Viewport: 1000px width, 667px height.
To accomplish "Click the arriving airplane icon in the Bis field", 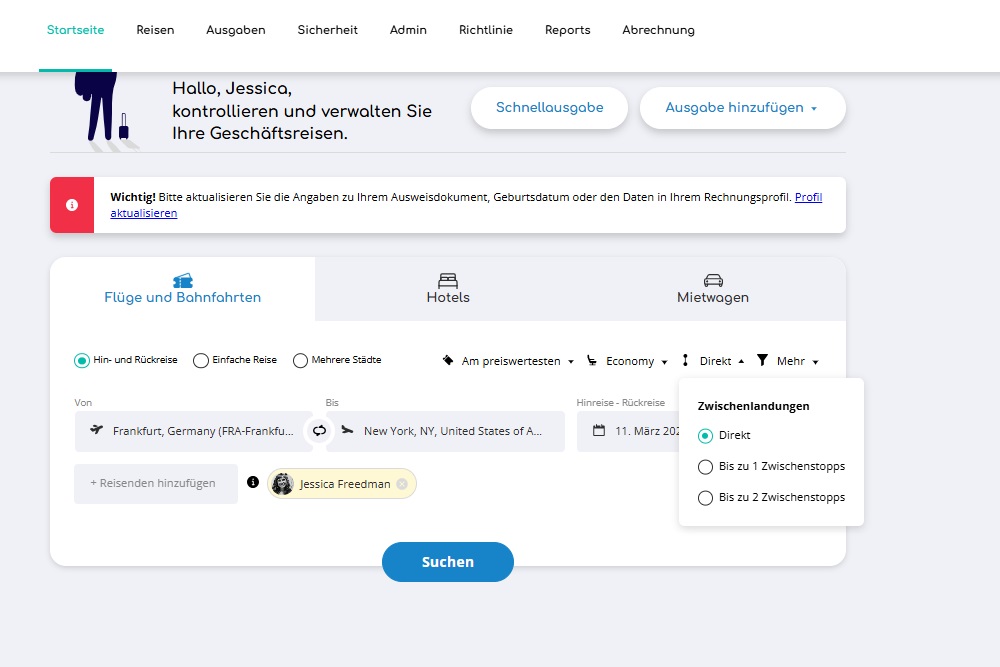I will pos(348,430).
